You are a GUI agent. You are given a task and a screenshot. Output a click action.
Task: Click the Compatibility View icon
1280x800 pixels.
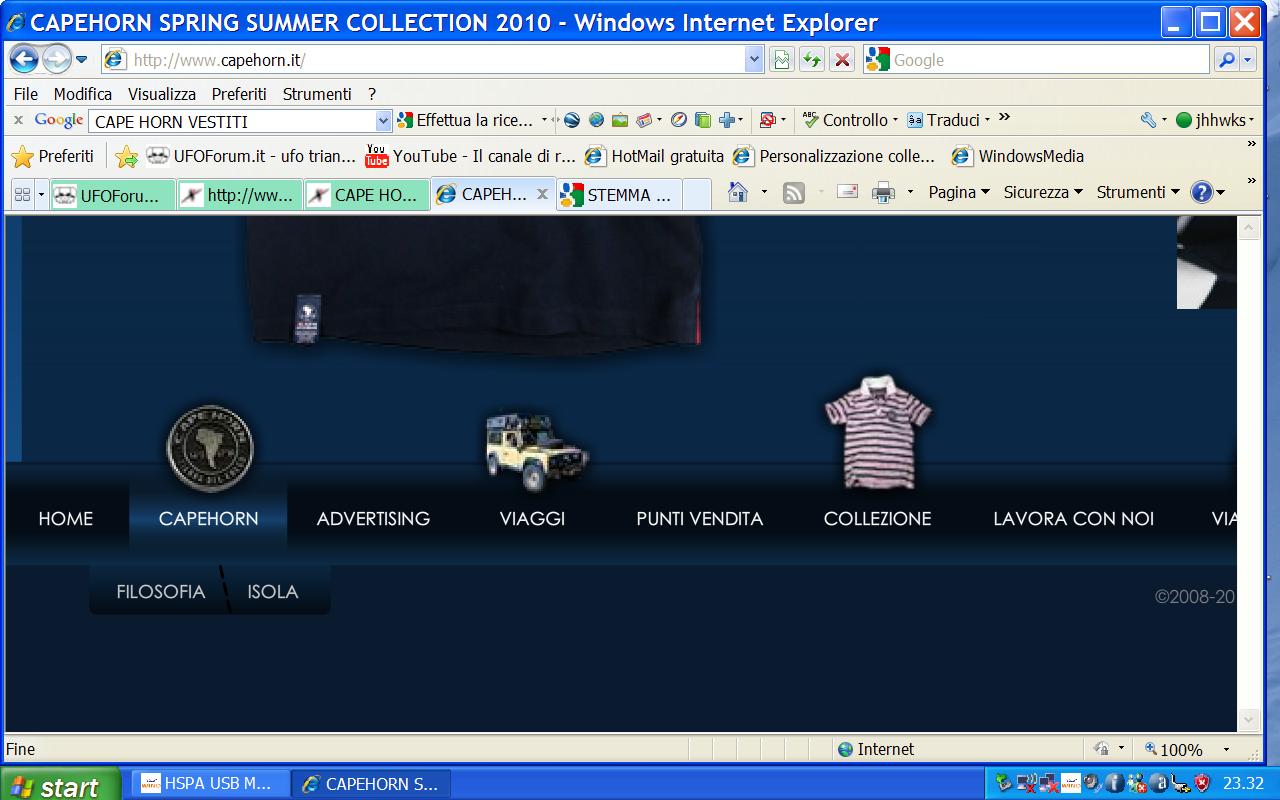(x=782, y=60)
